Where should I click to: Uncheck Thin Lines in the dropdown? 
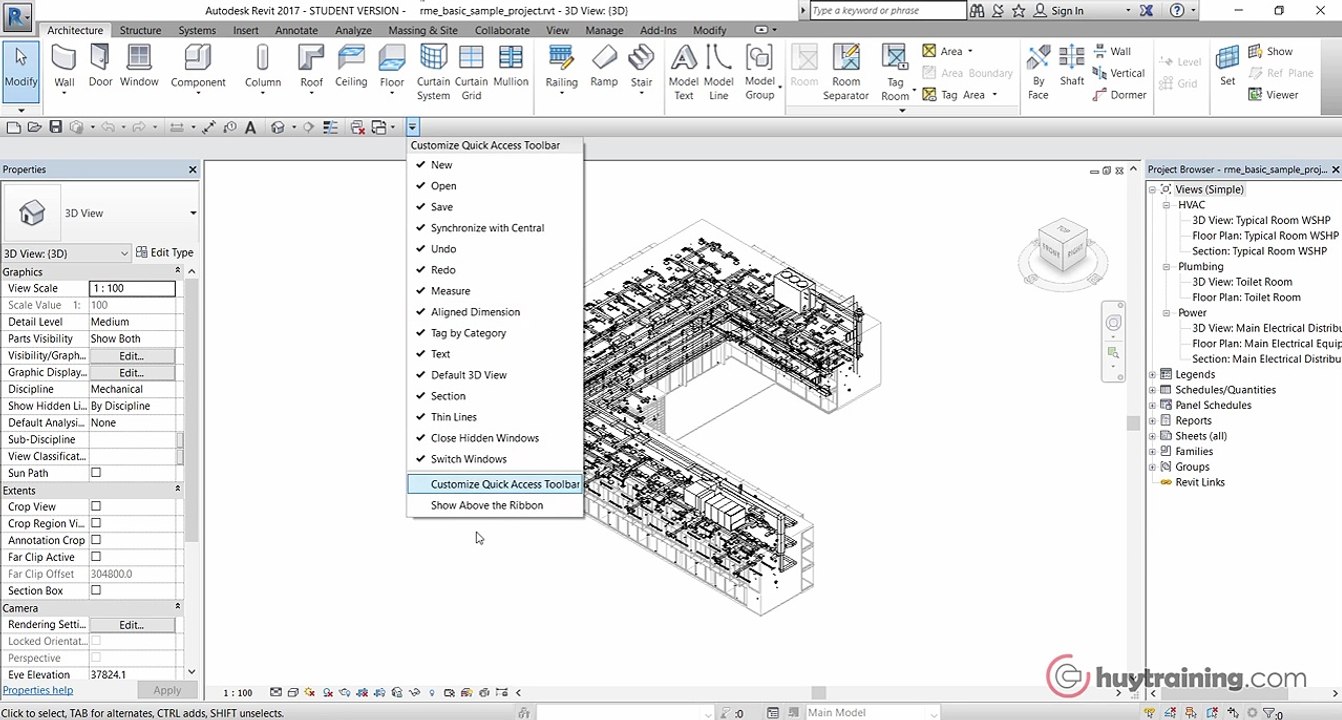pyautogui.click(x=495, y=417)
